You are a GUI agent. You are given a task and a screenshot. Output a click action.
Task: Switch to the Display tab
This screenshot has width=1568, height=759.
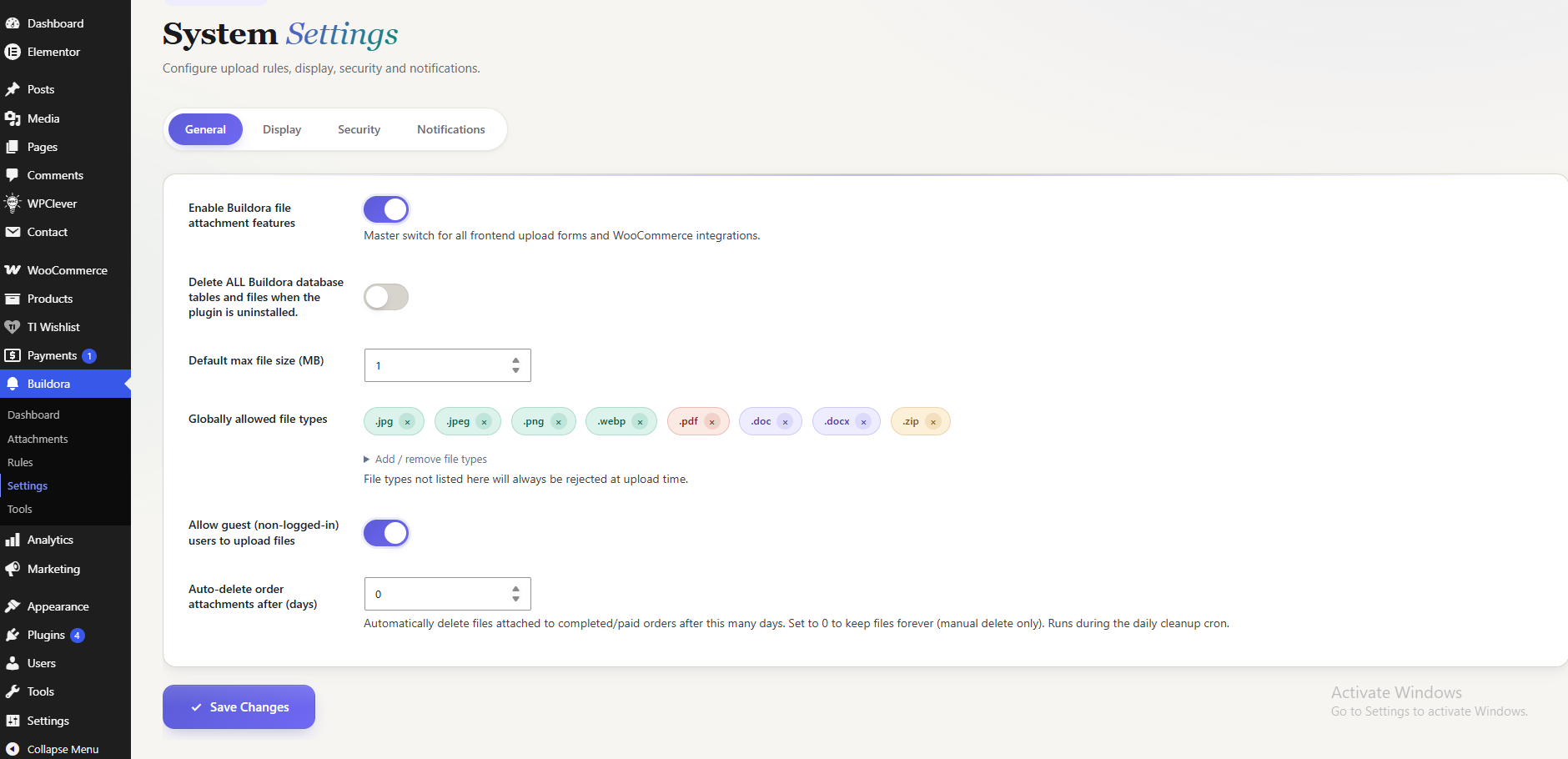coord(282,129)
